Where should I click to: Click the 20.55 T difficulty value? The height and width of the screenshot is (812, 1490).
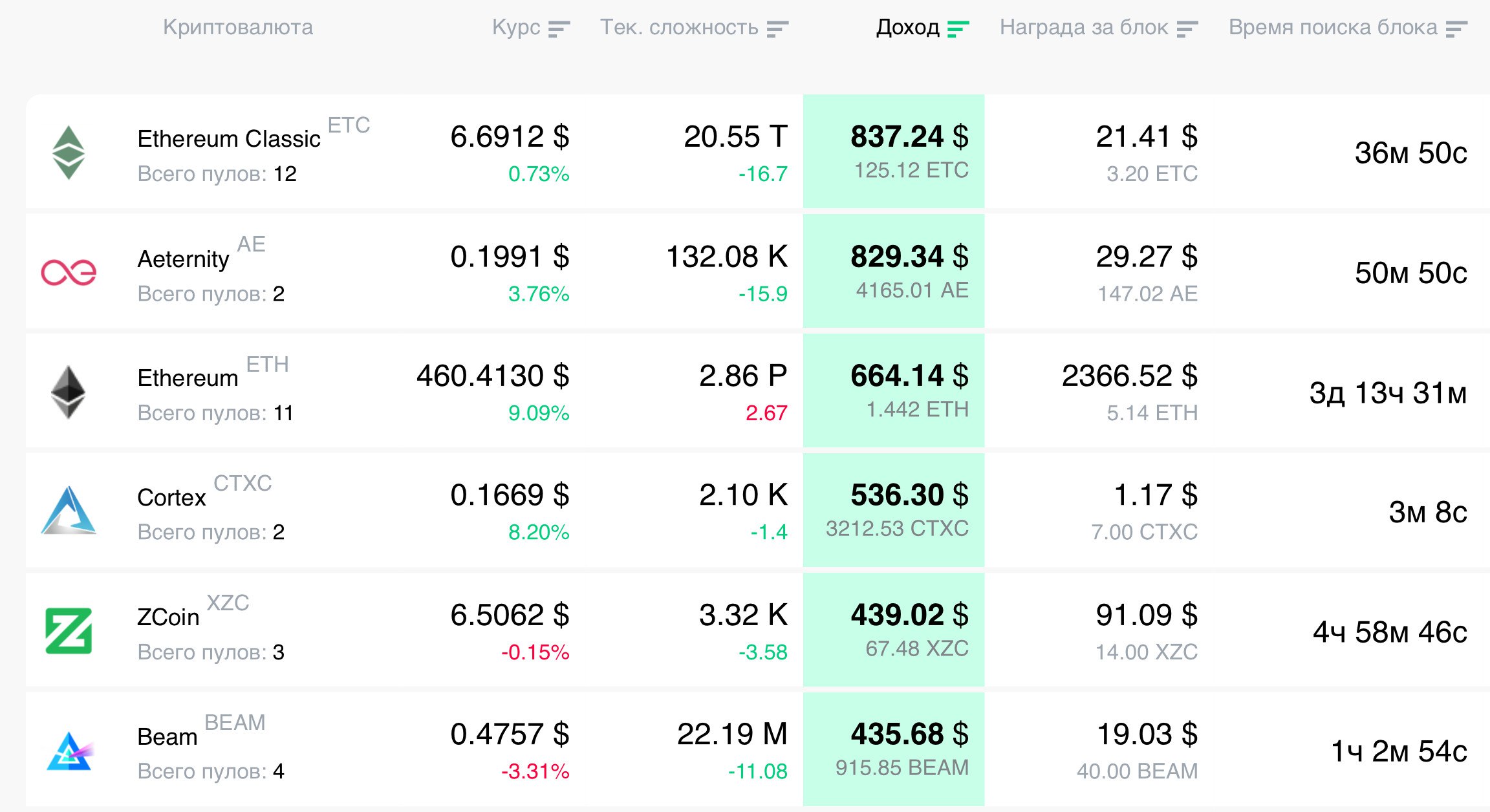[736, 137]
